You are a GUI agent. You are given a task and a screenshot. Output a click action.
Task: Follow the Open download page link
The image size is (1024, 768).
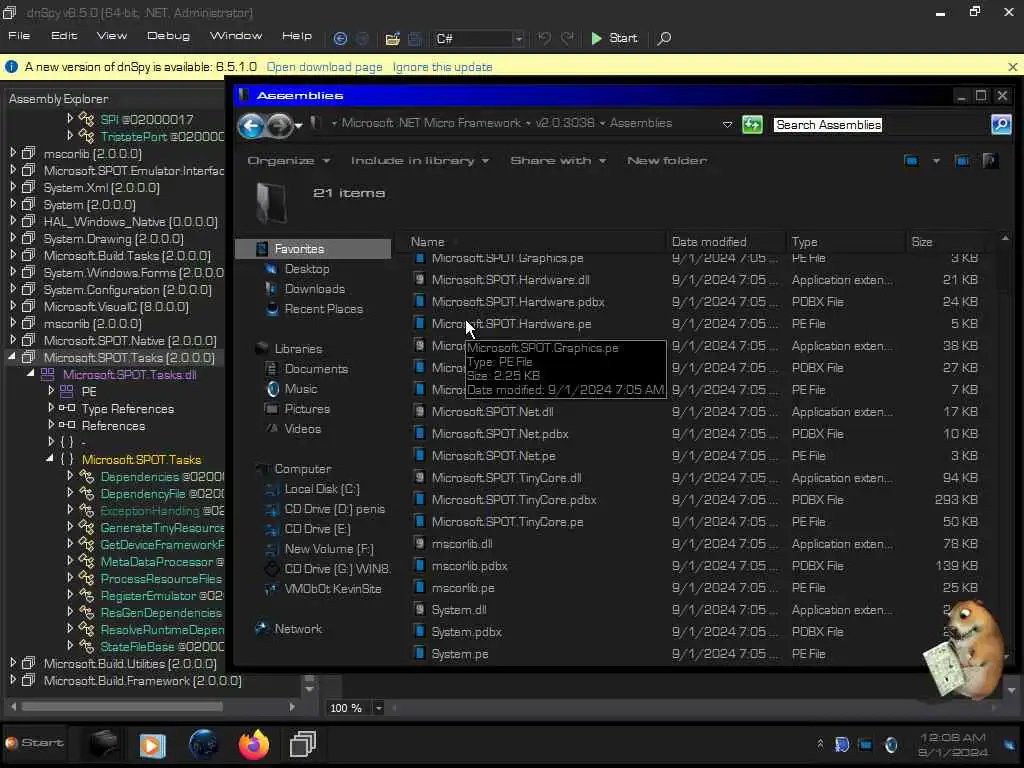(325, 67)
